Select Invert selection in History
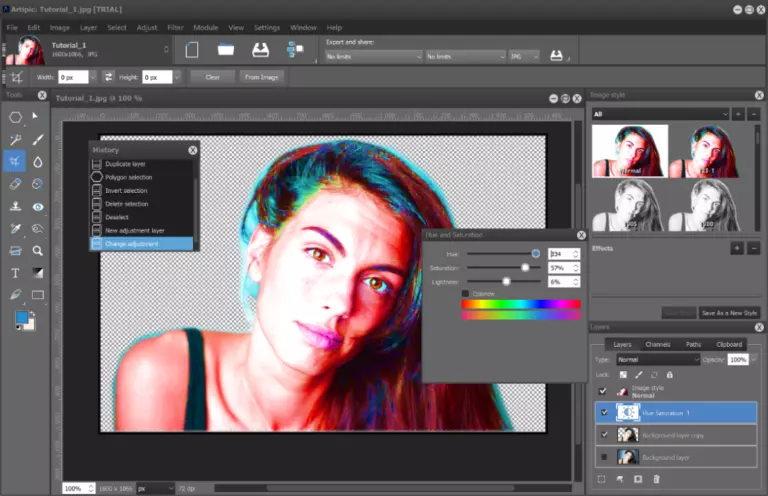The width and height of the screenshot is (768, 496). click(127, 190)
